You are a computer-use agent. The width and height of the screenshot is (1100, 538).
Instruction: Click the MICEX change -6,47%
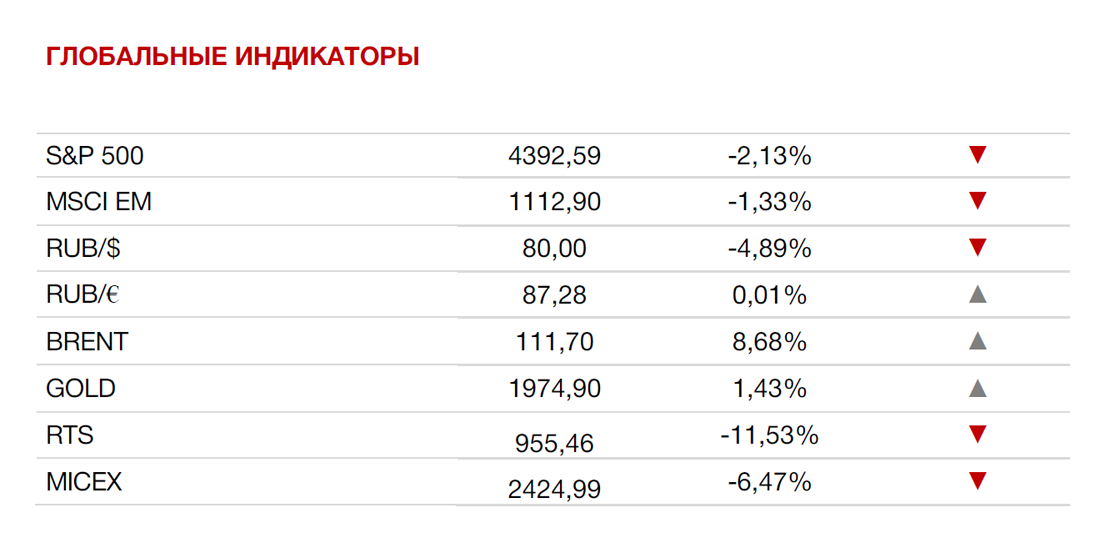pyautogui.click(x=769, y=482)
